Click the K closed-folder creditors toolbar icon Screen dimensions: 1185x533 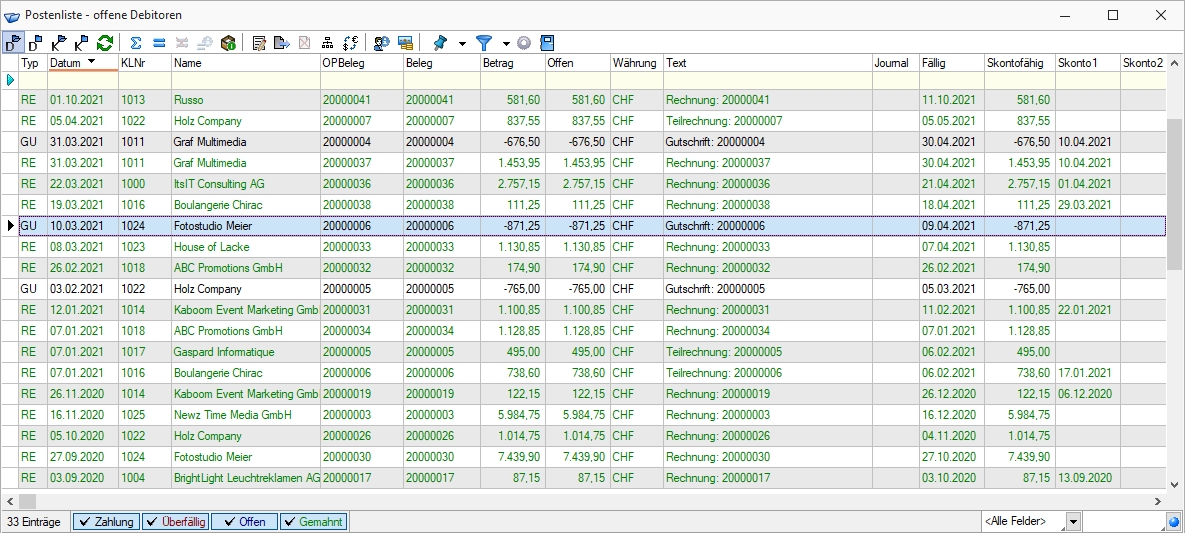pos(82,43)
